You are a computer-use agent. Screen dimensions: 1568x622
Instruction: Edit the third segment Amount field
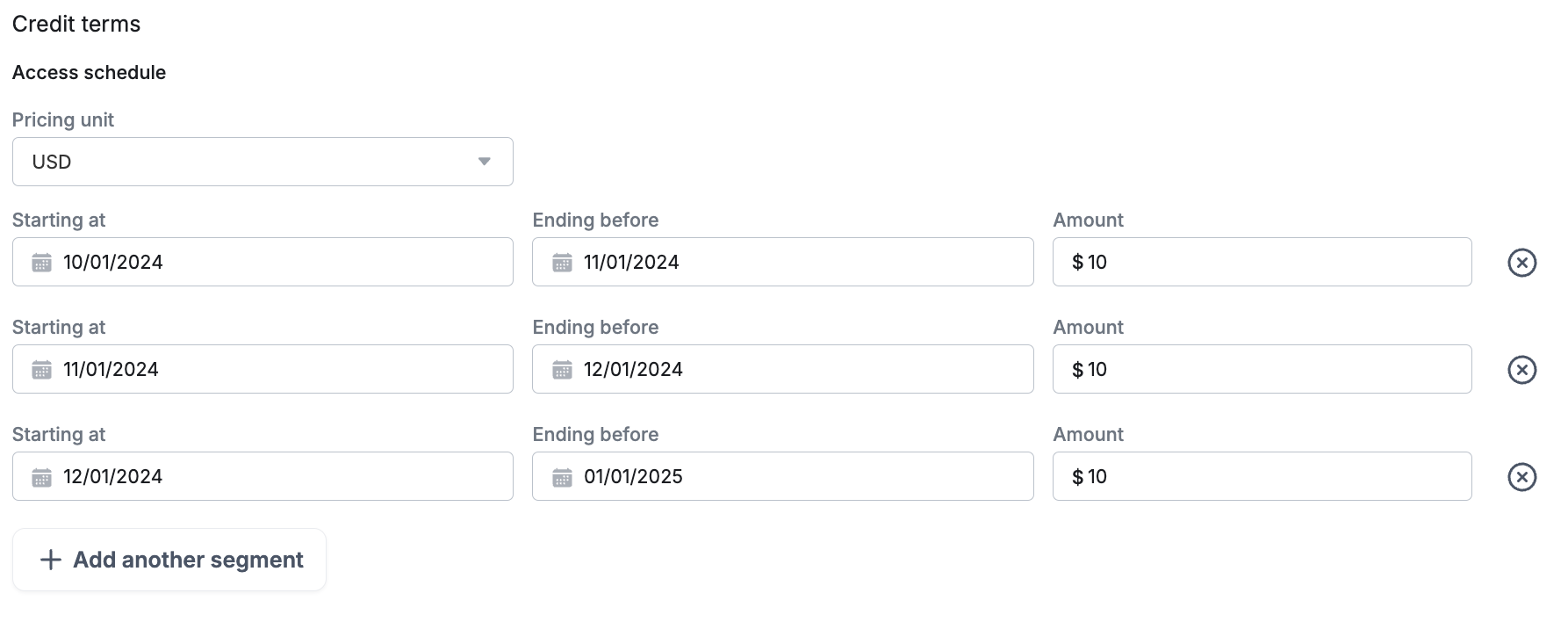click(x=1262, y=476)
